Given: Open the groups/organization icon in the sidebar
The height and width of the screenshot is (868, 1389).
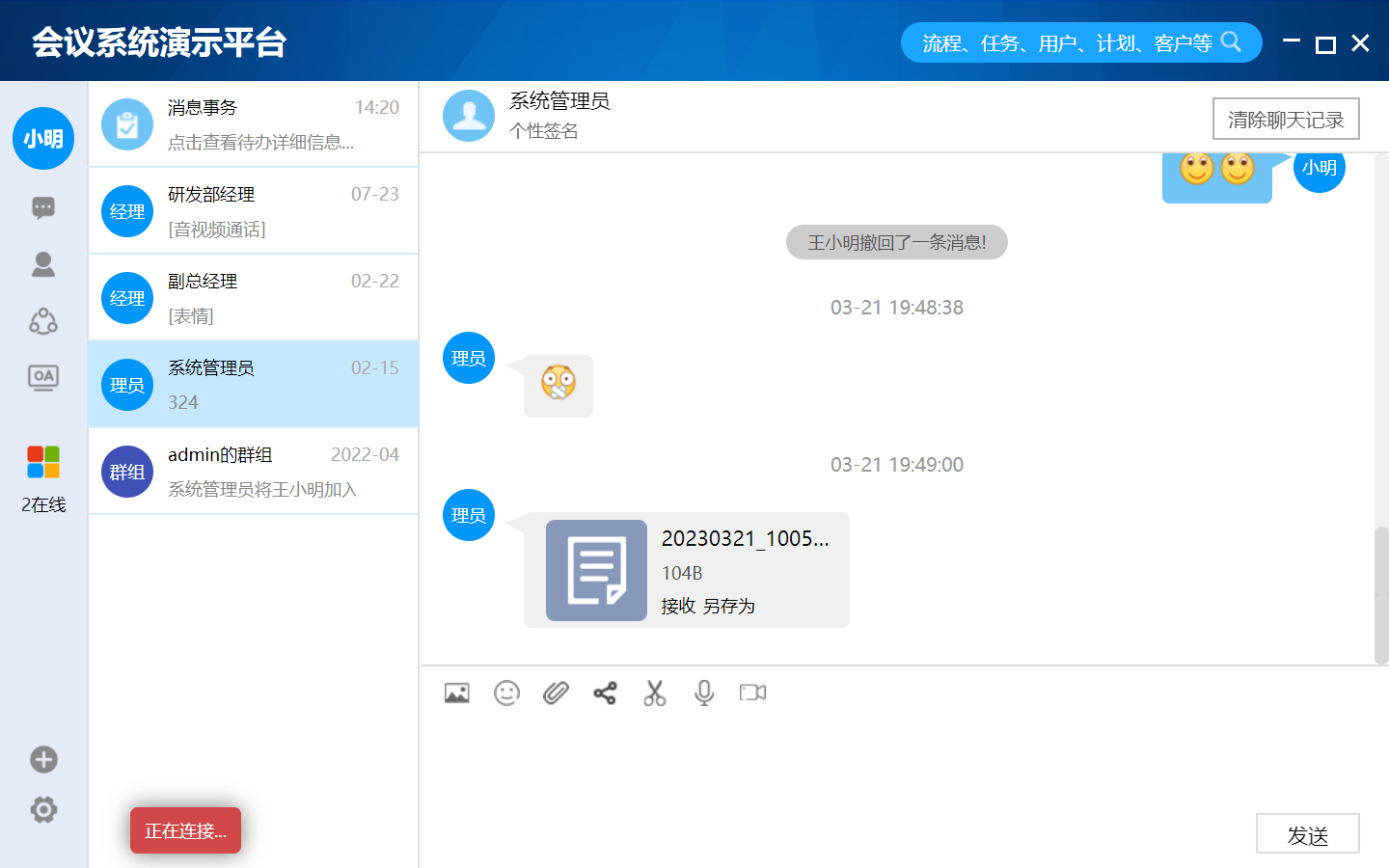Looking at the screenshot, I should (x=43, y=321).
